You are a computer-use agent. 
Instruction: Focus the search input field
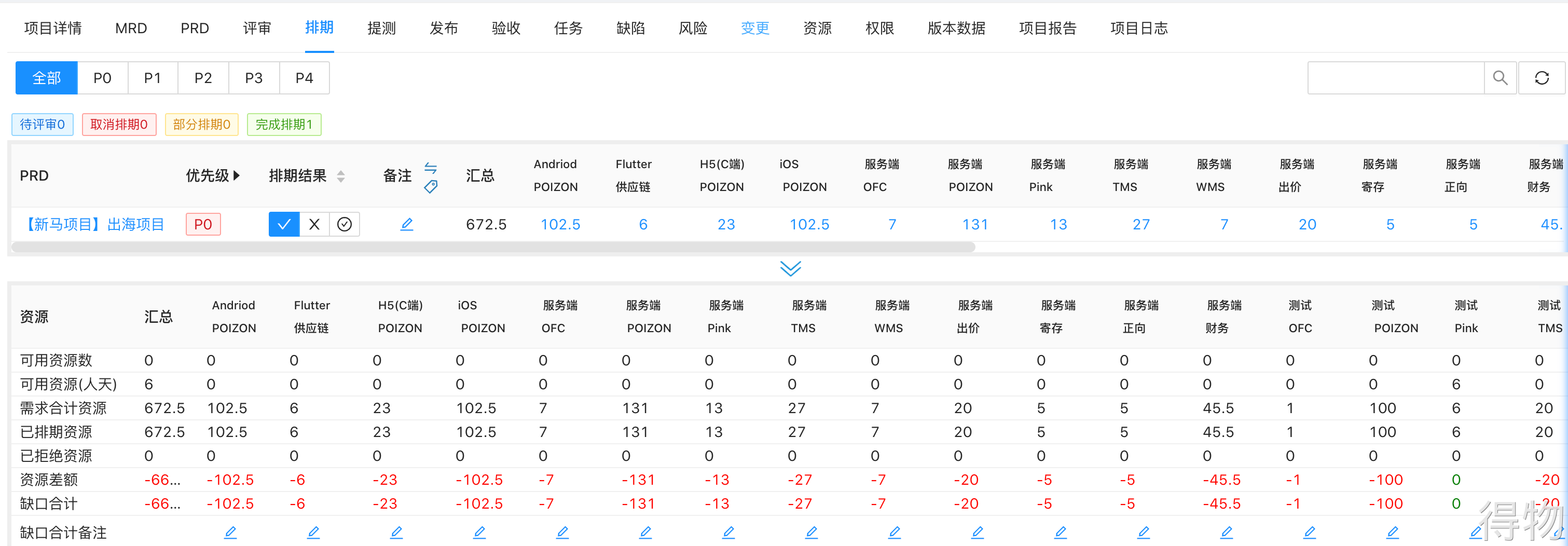click(x=1396, y=78)
